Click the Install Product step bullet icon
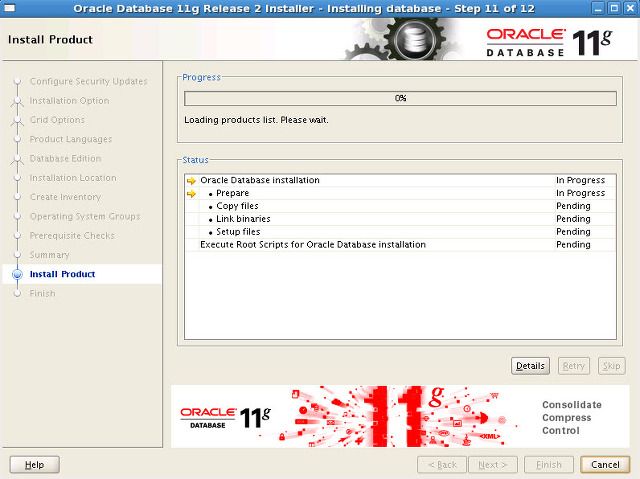Viewport: 640px width, 479px height. pos(17,274)
